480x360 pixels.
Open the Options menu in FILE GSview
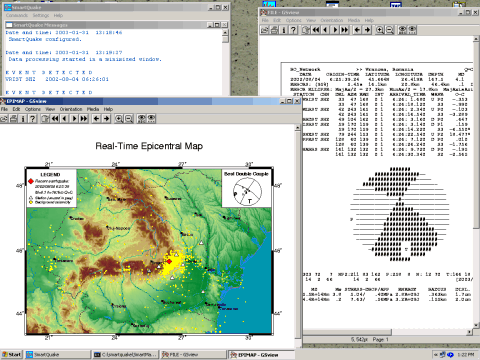coord(293,20)
